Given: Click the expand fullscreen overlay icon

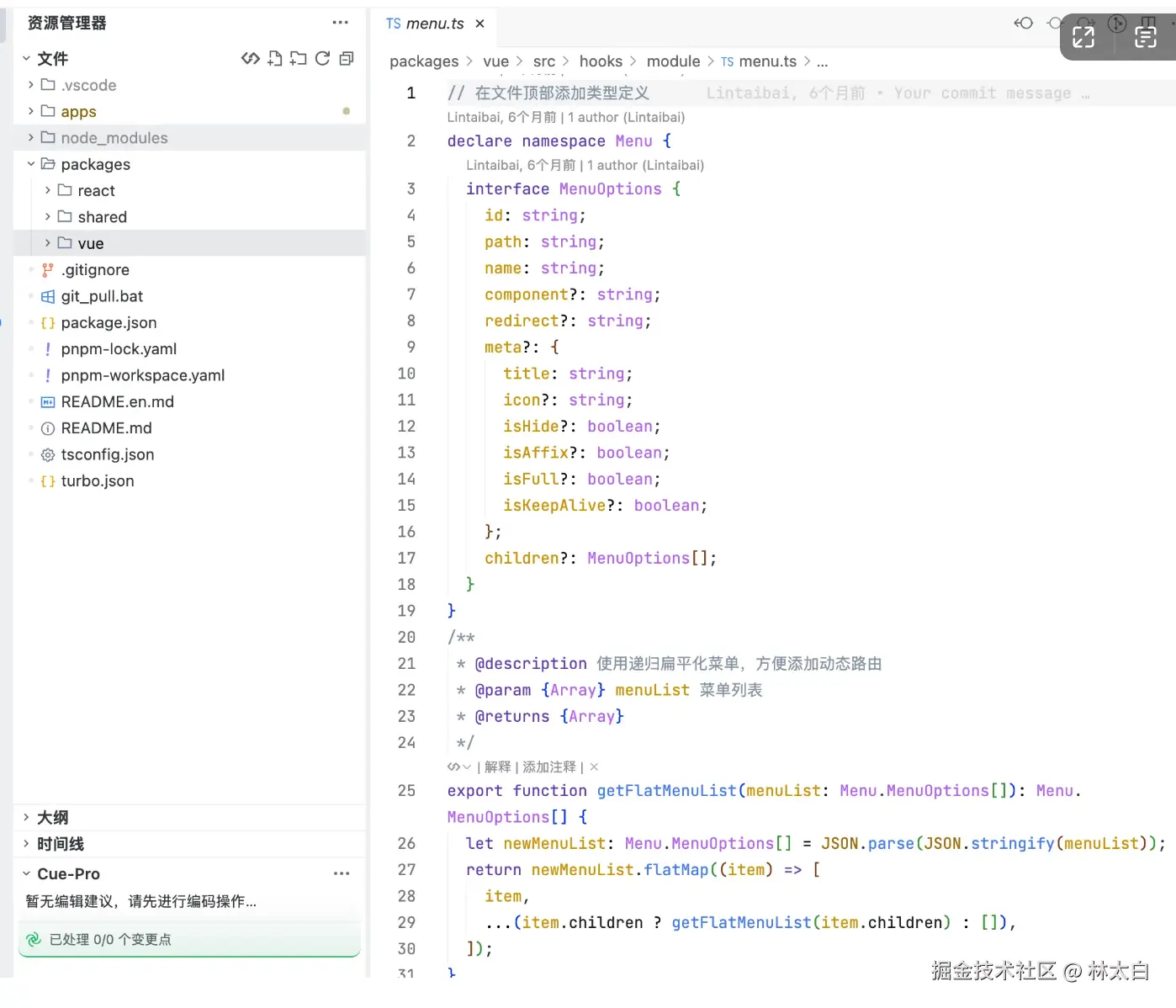Looking at the screenshot, I should [x=1083, y=36].
